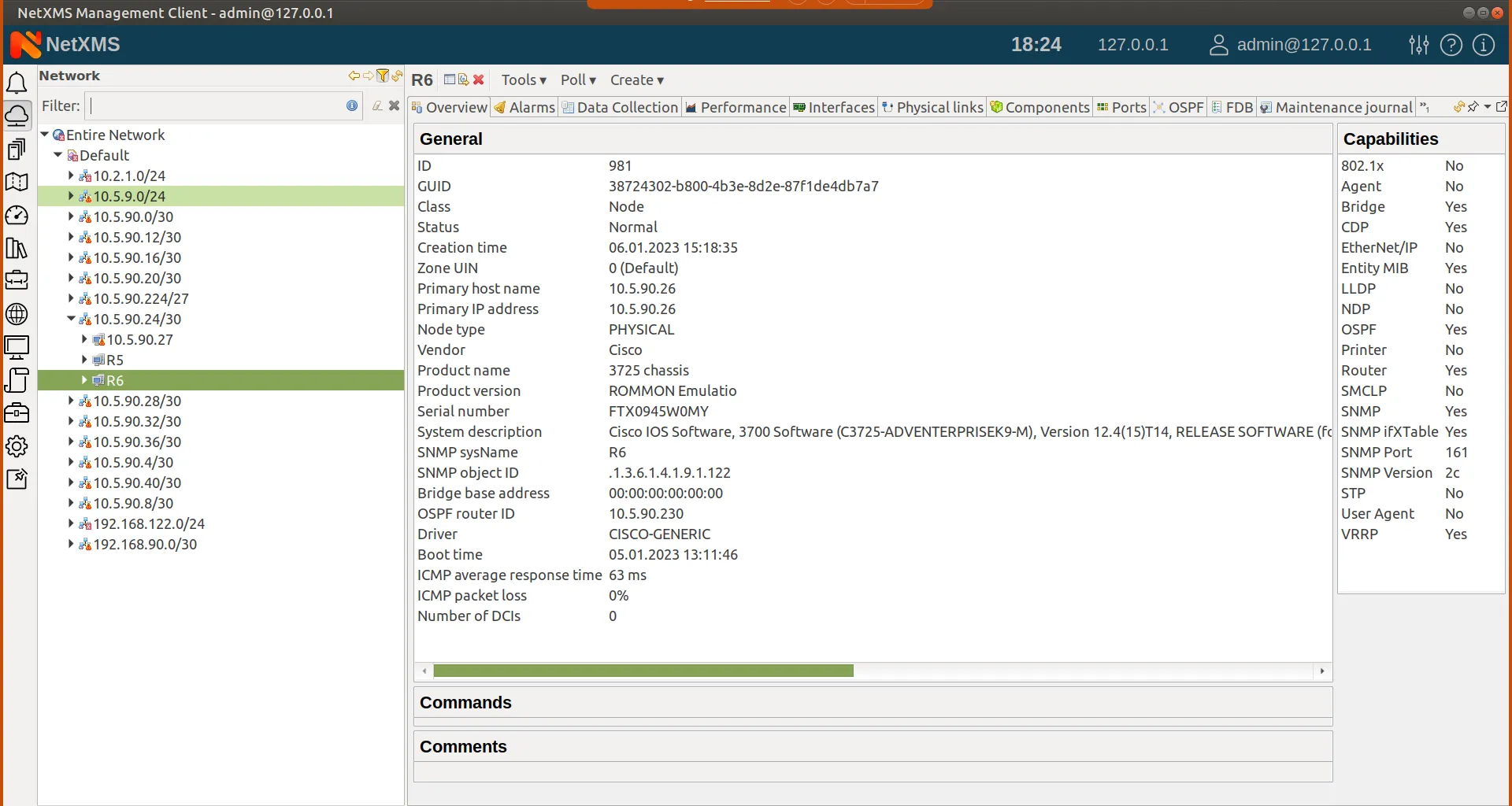Open the Dashboards gauge icon
This screenshot has height=806, width=1512.
point(17,216)
